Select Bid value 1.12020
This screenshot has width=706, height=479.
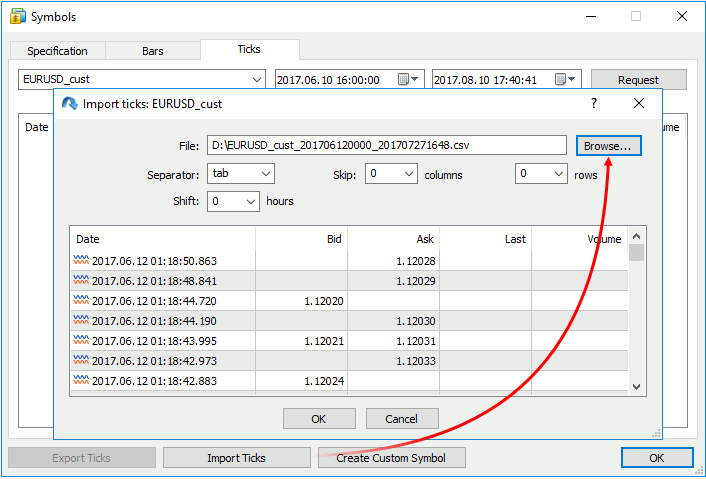click(x=324, y=301)
